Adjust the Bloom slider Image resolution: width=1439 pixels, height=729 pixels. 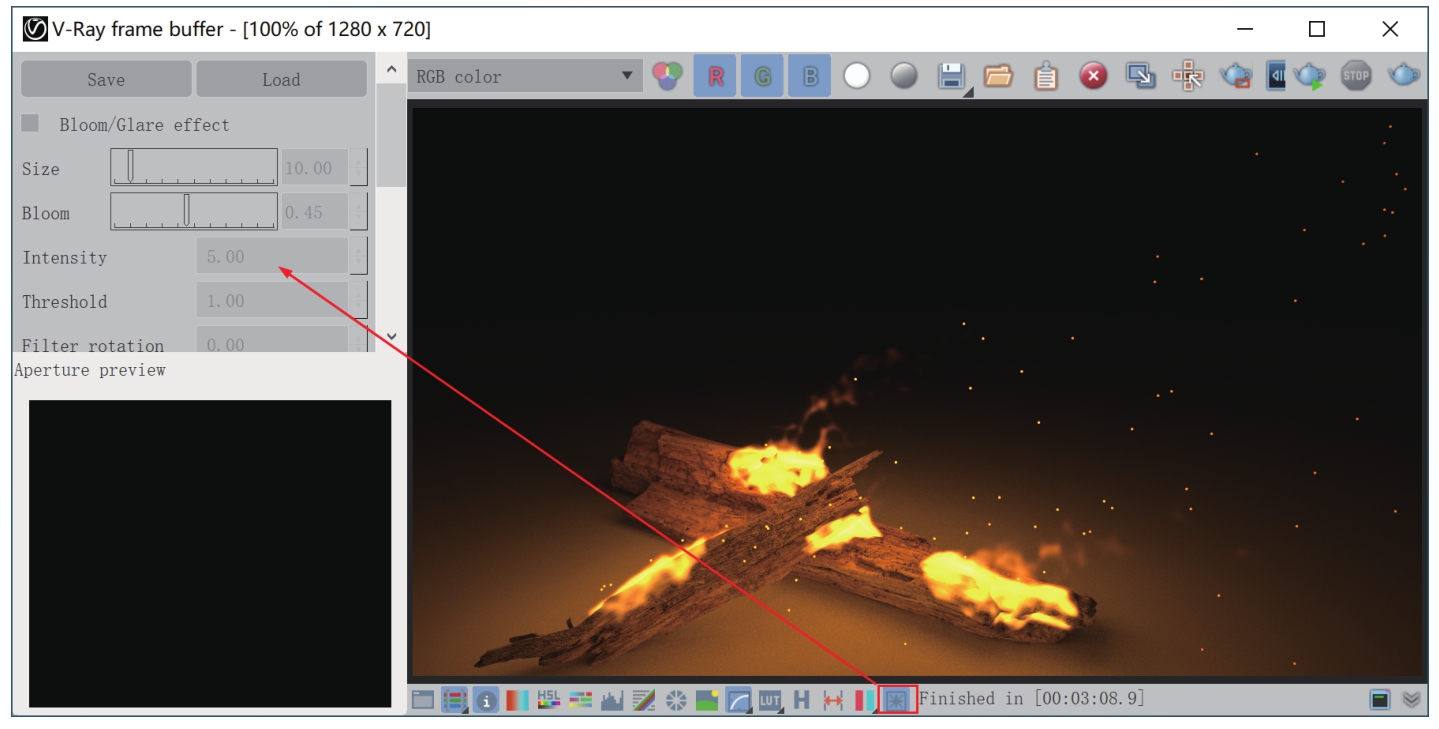coord(186,211)
